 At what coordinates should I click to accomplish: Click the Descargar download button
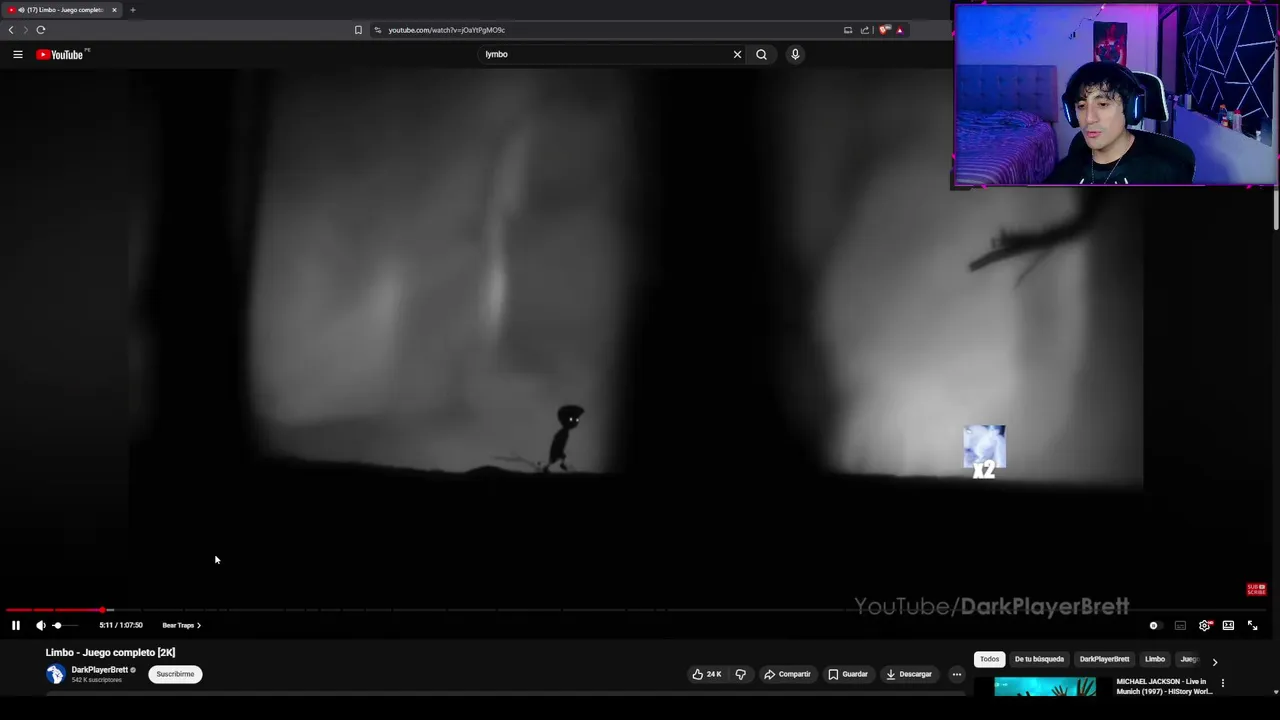point(908,674)
